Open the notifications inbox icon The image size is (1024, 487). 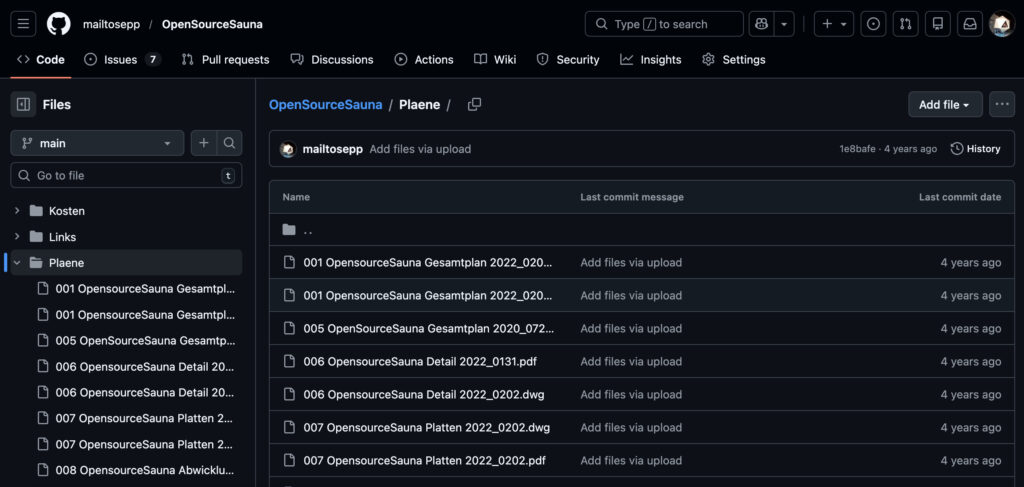969,24
